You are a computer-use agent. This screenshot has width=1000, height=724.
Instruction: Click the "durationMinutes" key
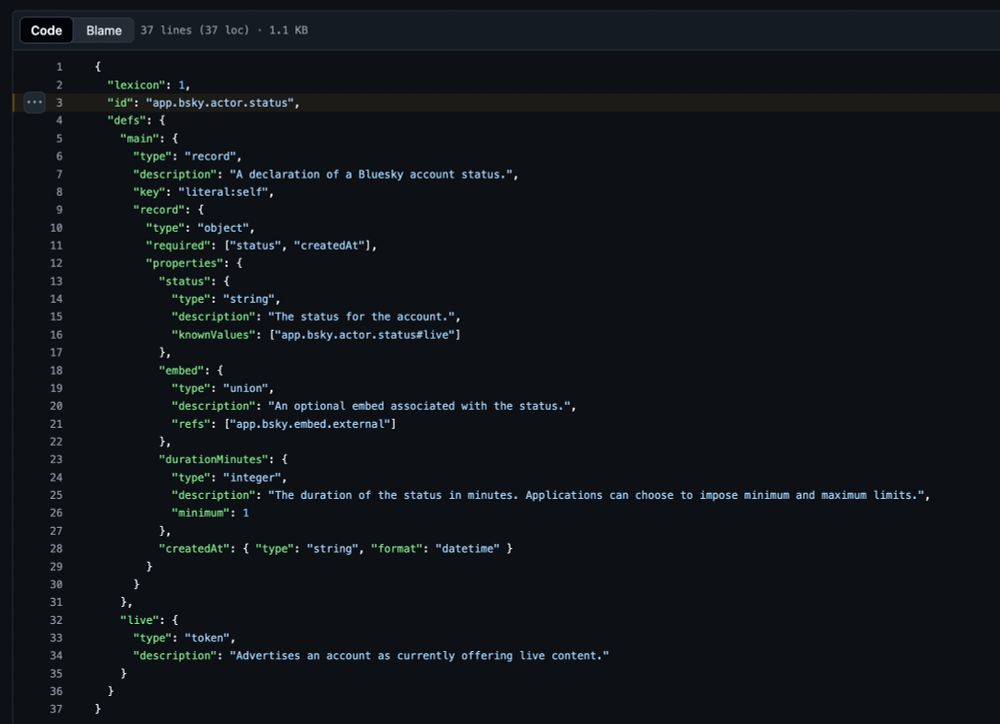tap(213, 459)
